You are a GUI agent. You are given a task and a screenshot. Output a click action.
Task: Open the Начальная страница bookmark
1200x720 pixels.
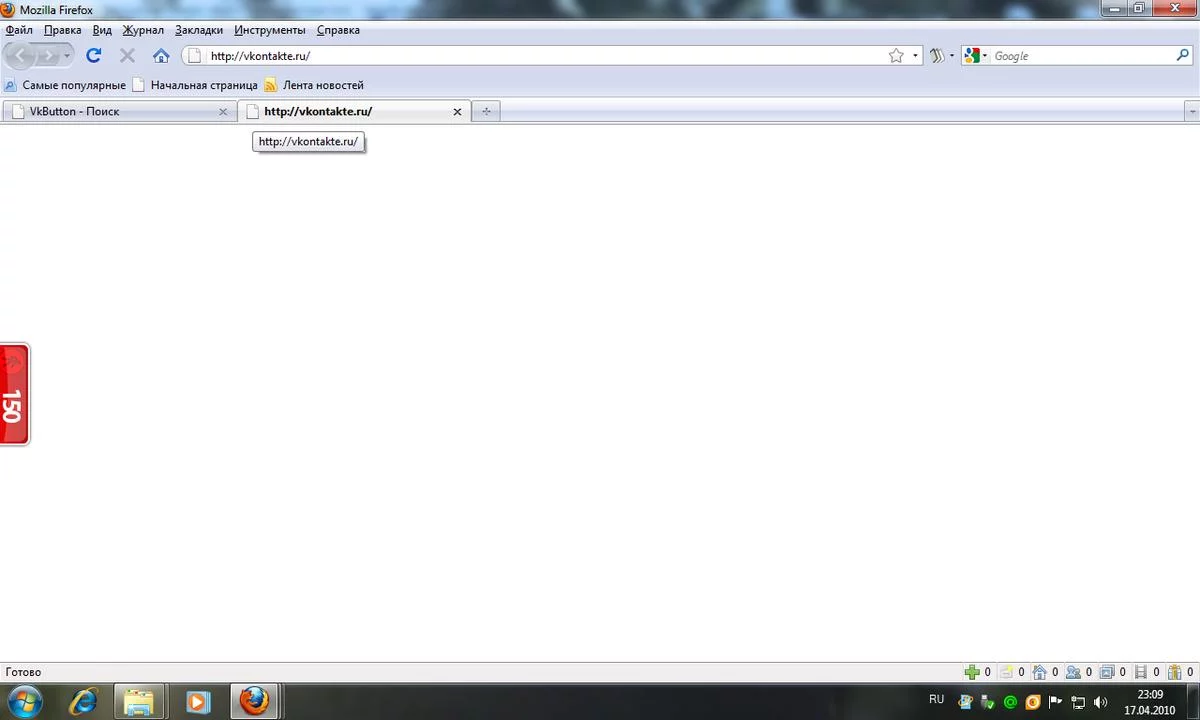point(196,85)
